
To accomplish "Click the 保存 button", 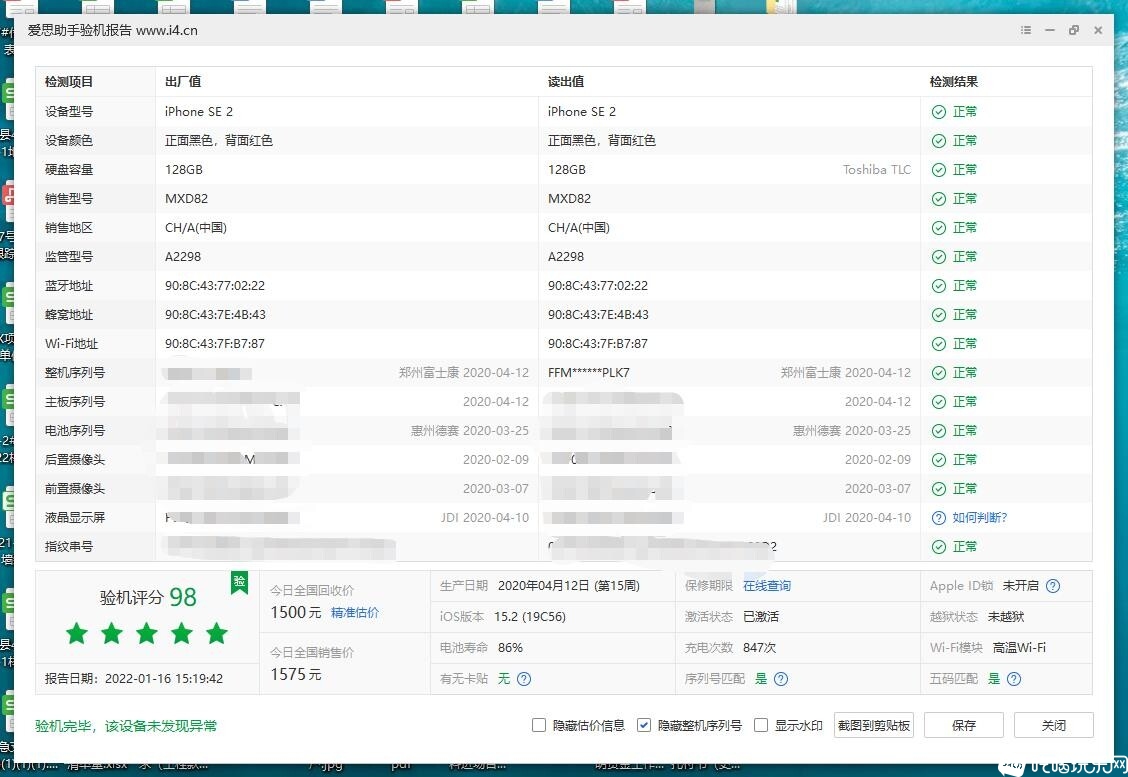I will tap(963, 725).
